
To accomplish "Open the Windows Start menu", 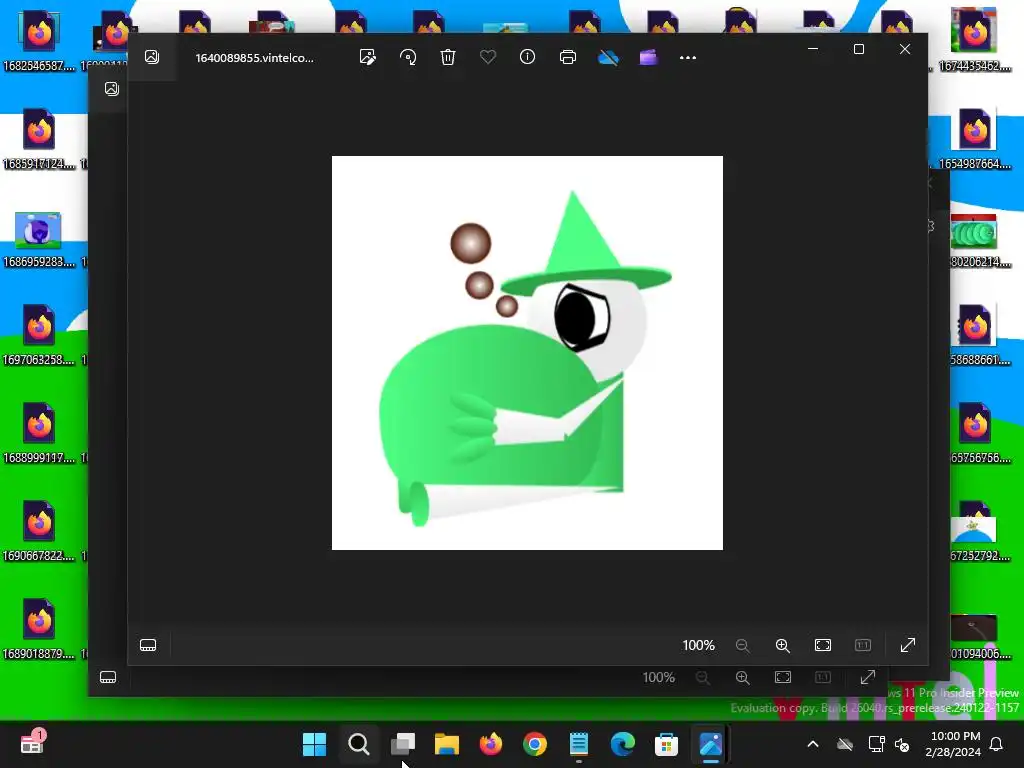I will click(314, 744).
